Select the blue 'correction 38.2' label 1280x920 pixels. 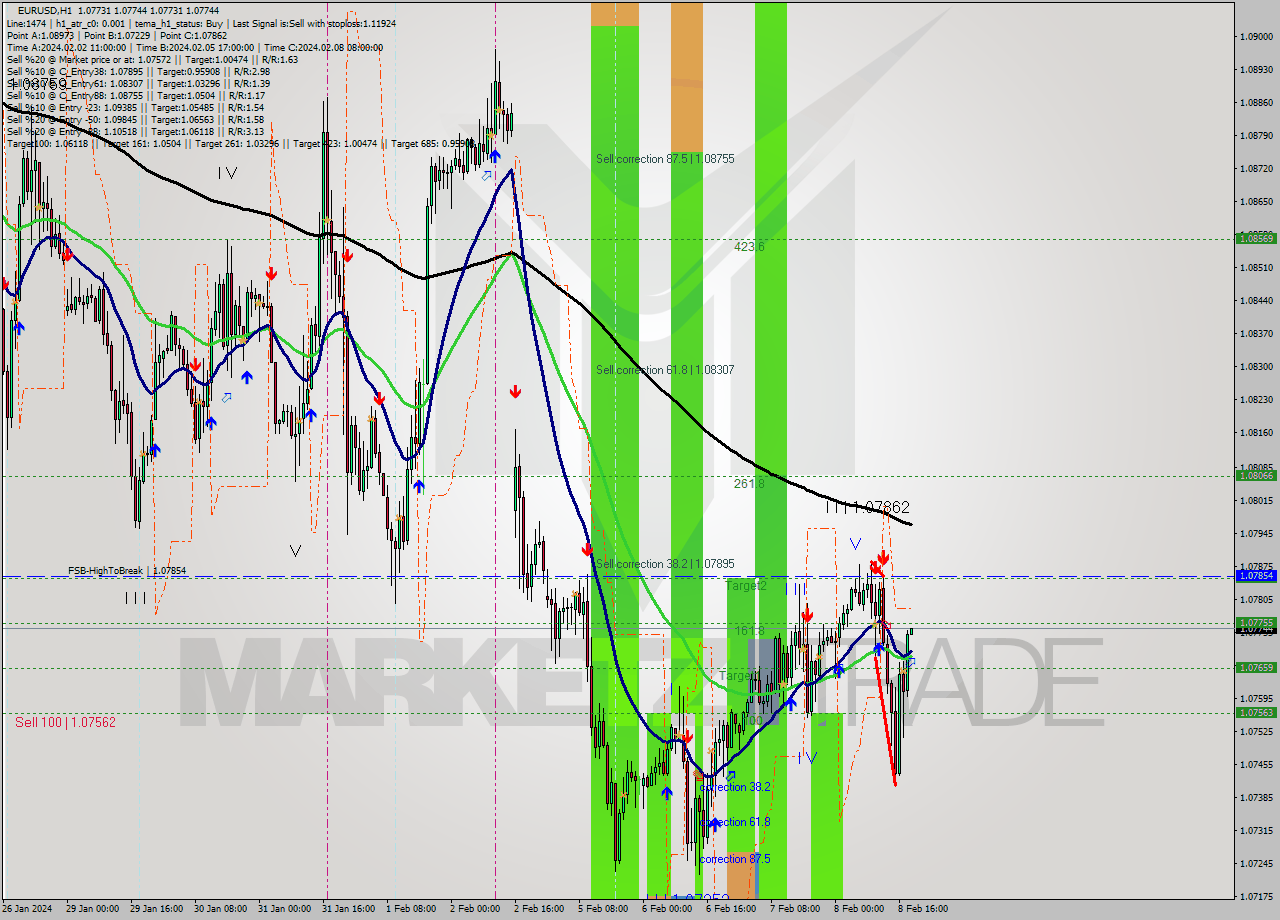[x=735, y=787]
